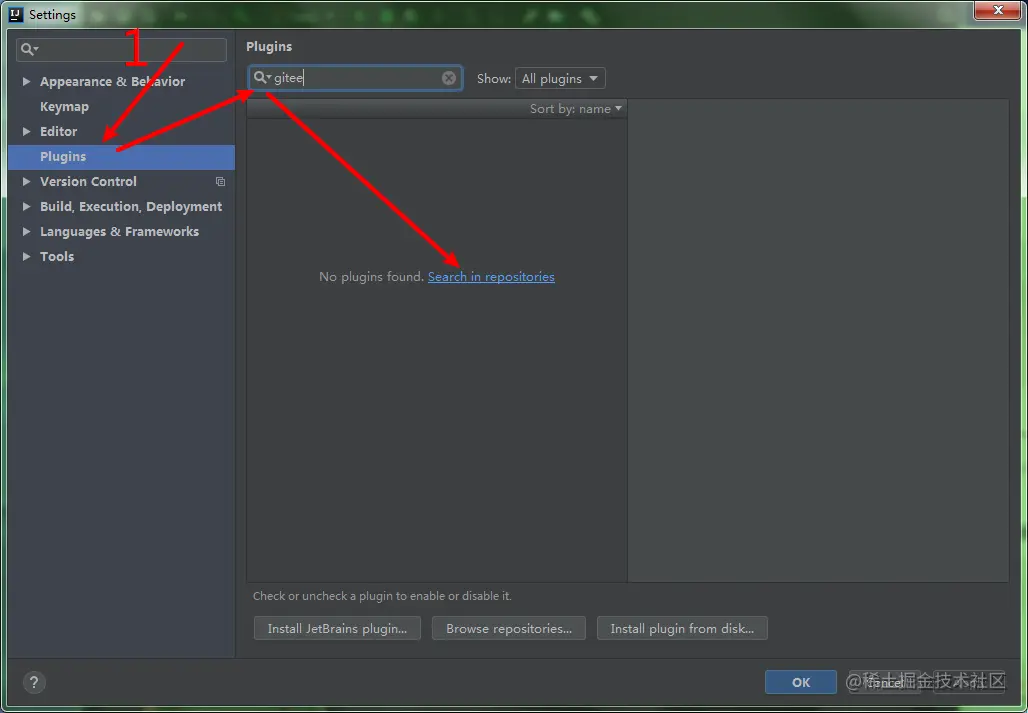This screenshot has width=1028, height=713.
Task: Click Search in repositories link
Action: (491, 277)
